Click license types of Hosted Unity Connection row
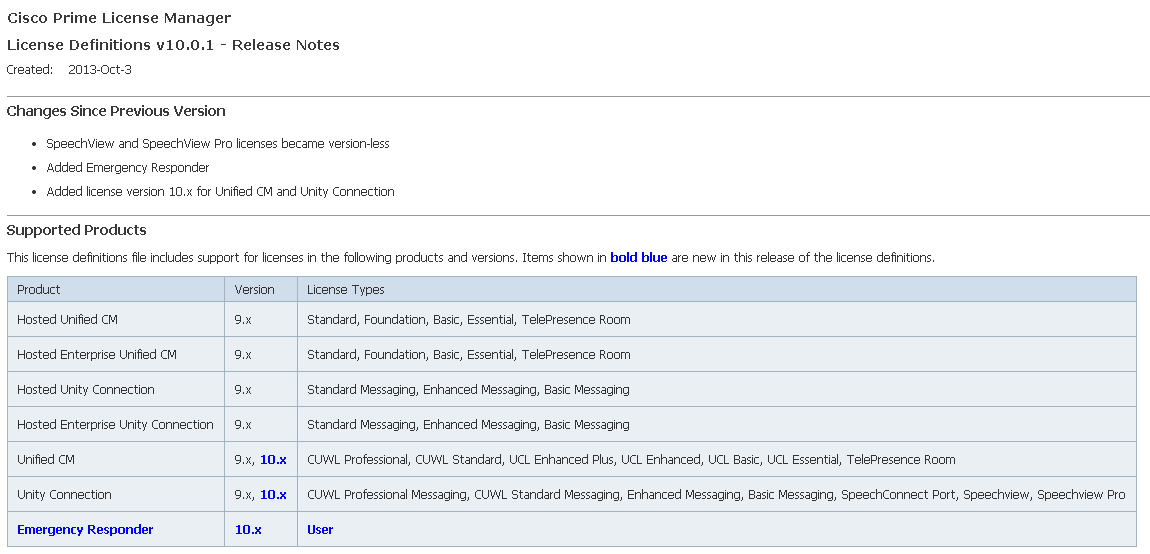 717,389
